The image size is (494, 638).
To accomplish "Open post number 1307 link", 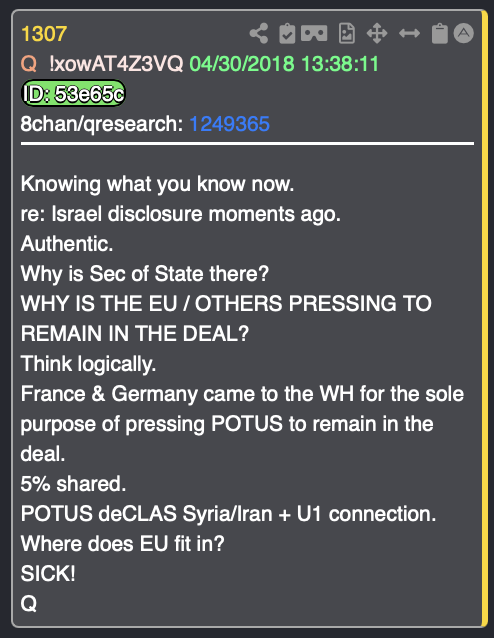I will pos(44,34).
